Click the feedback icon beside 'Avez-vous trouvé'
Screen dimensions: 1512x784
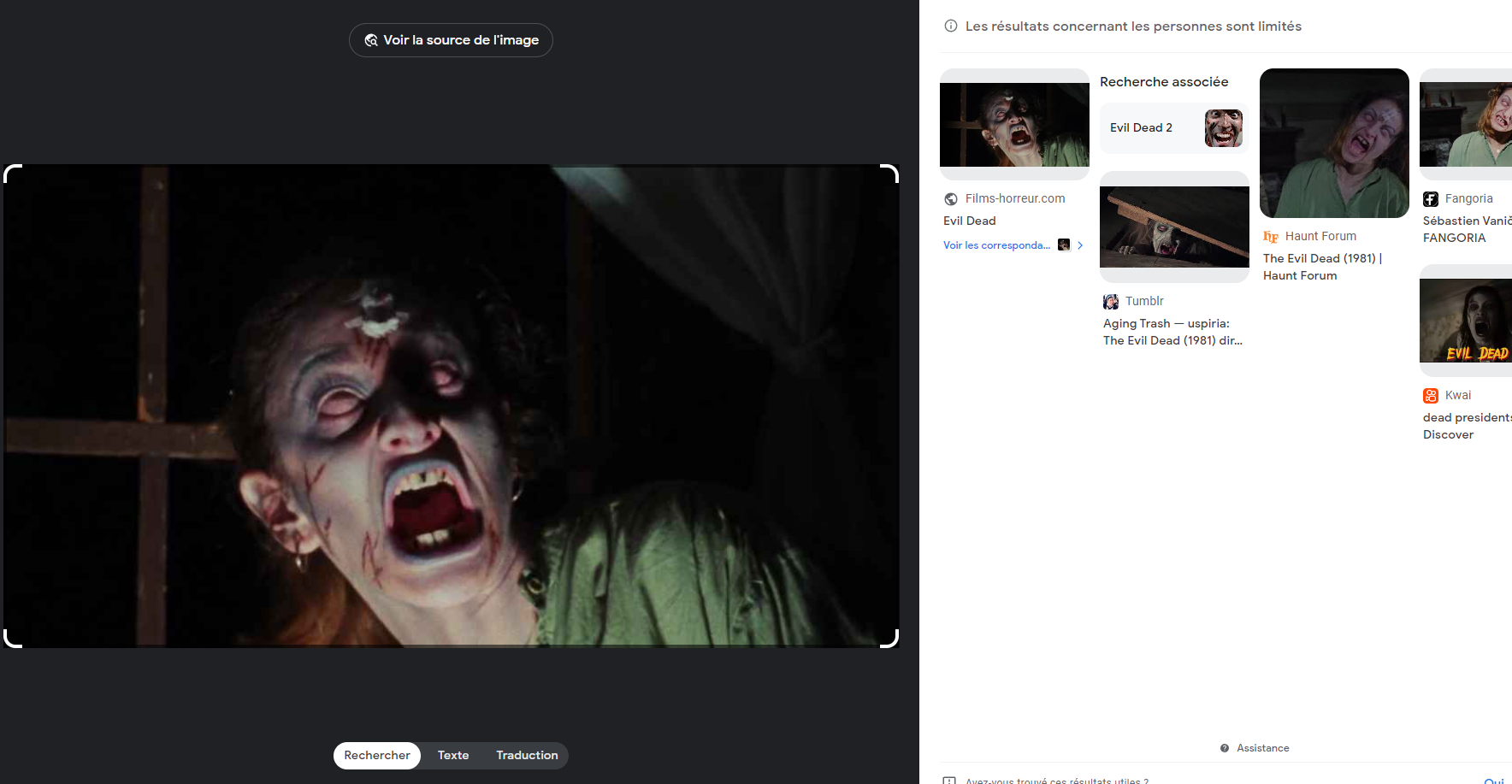[x=949, y=781]
